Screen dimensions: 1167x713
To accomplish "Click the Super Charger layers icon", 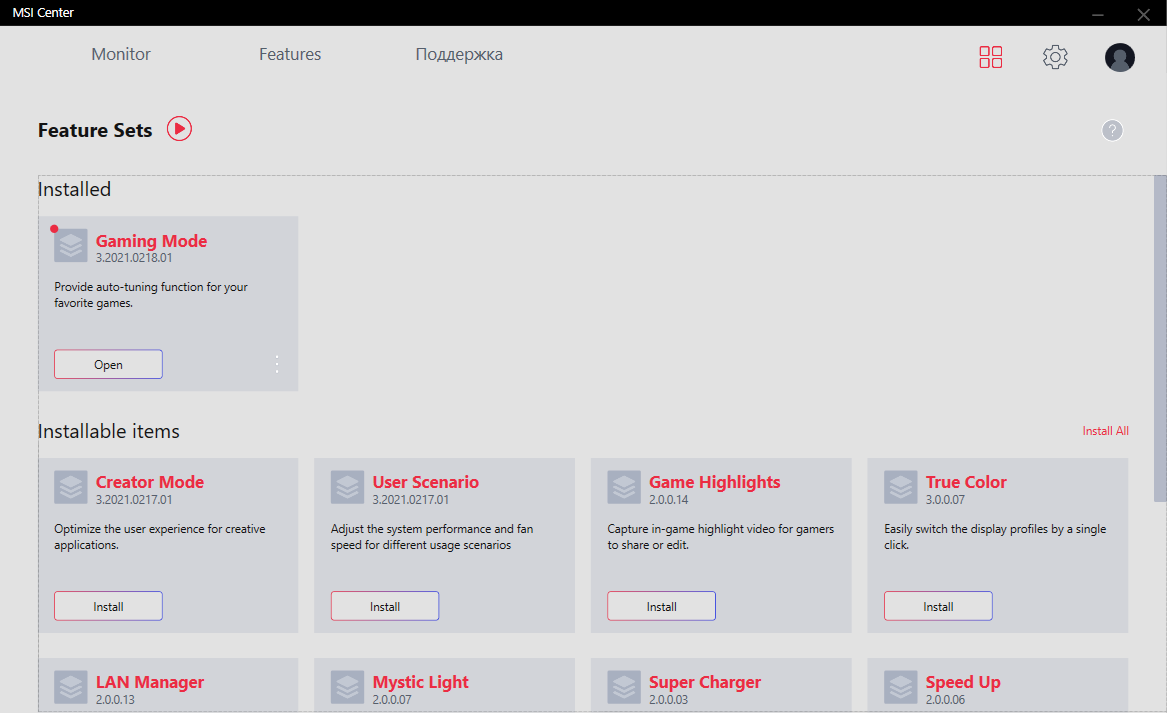I will tap(624, 688).
